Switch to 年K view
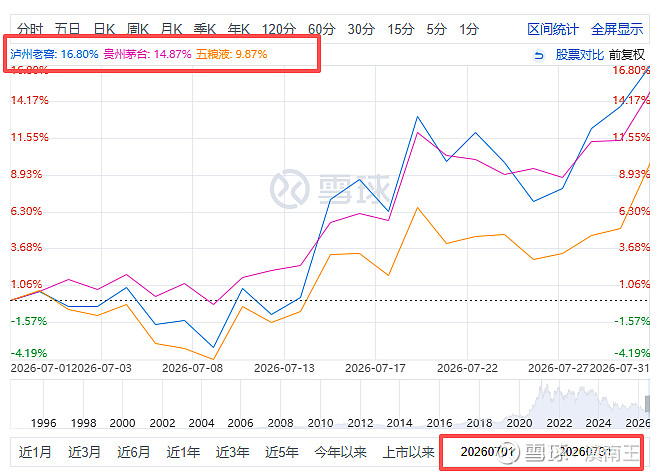The width and height of the screenshot is (660, 473). coord(239,29)
